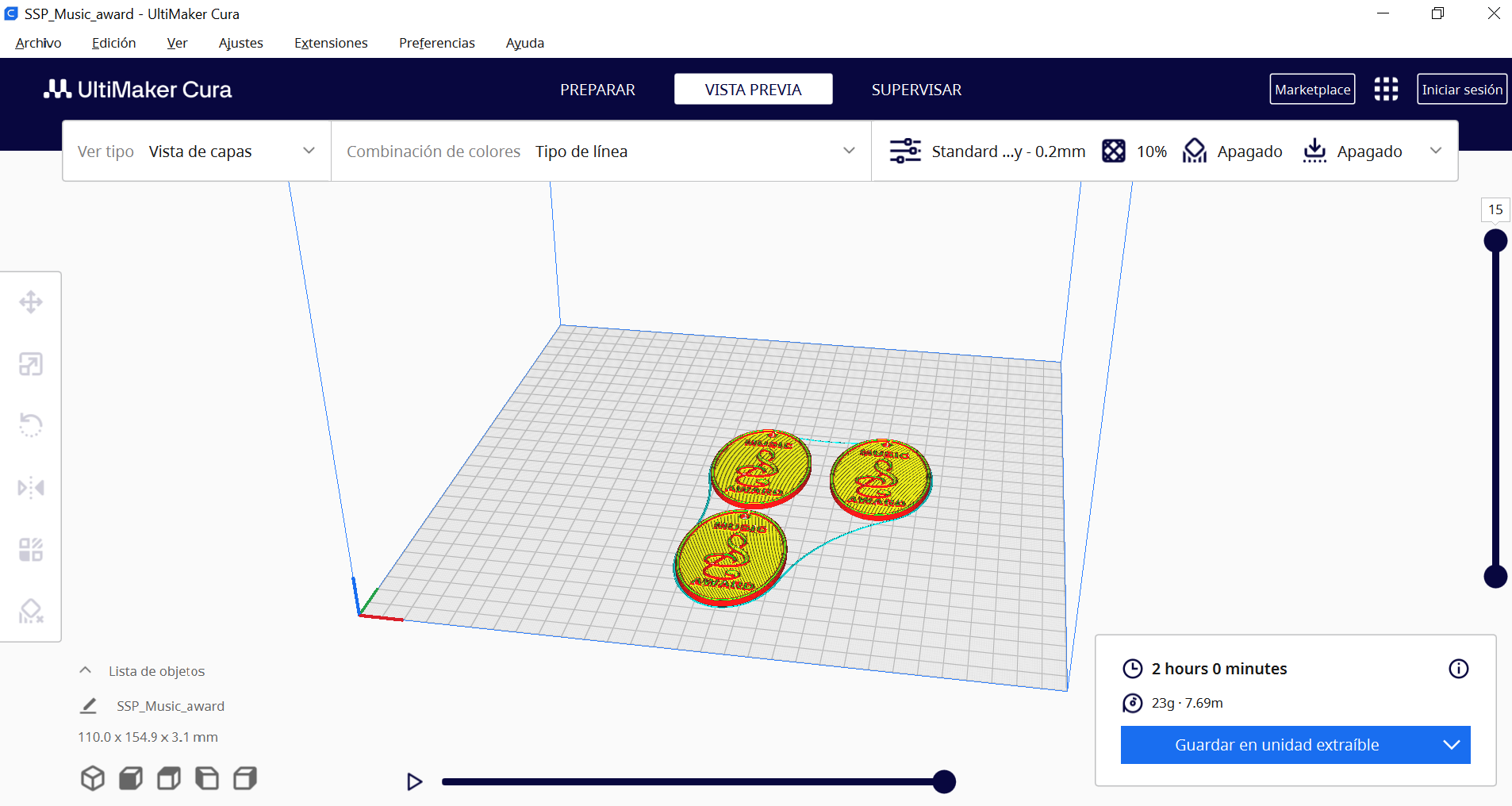Open Combinación de colores dropdown
This screenshot has height=806, width=1512.
click(601, 152)
